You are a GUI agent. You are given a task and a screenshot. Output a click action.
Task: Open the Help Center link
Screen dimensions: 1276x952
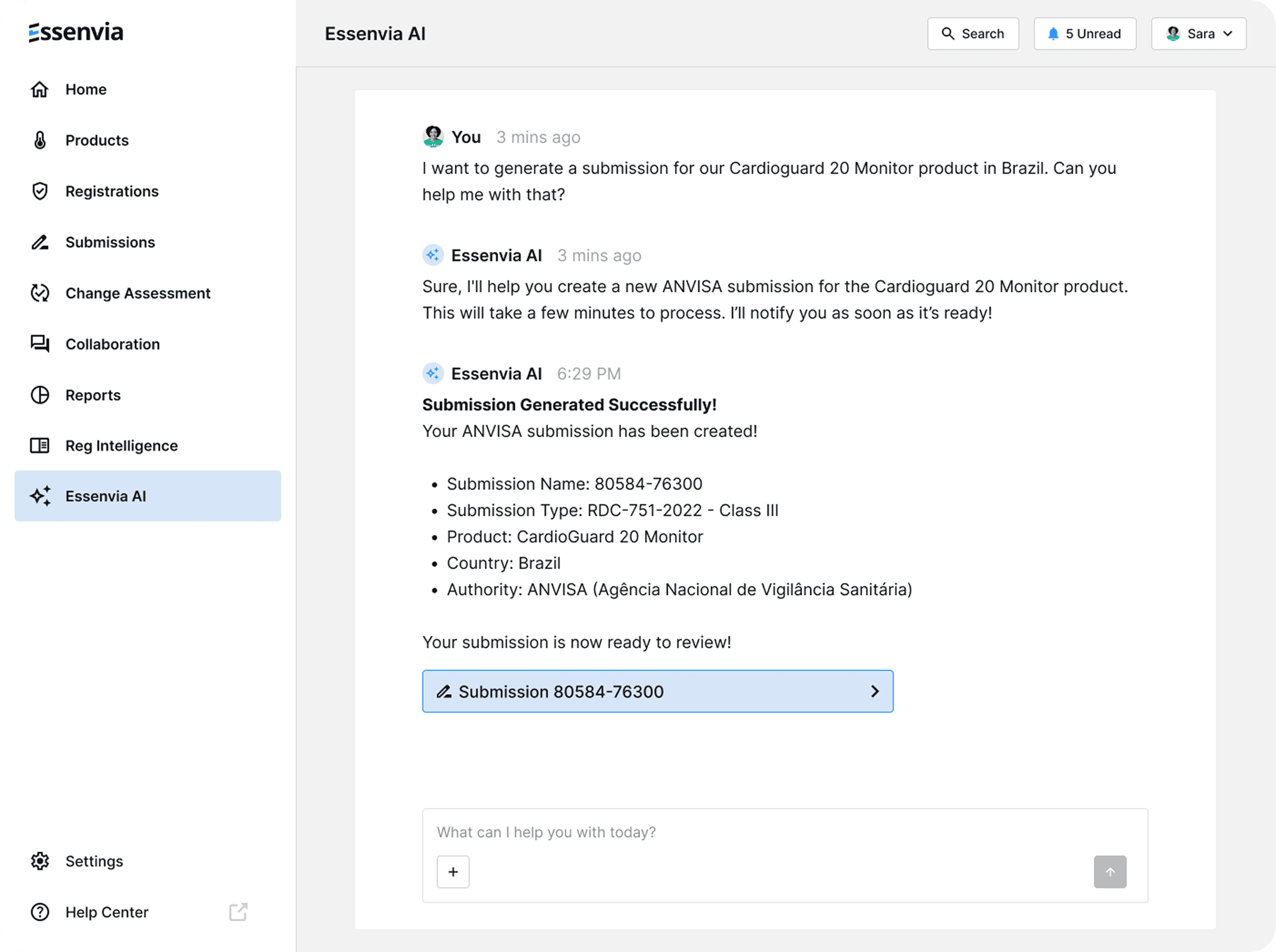point(147,912)
